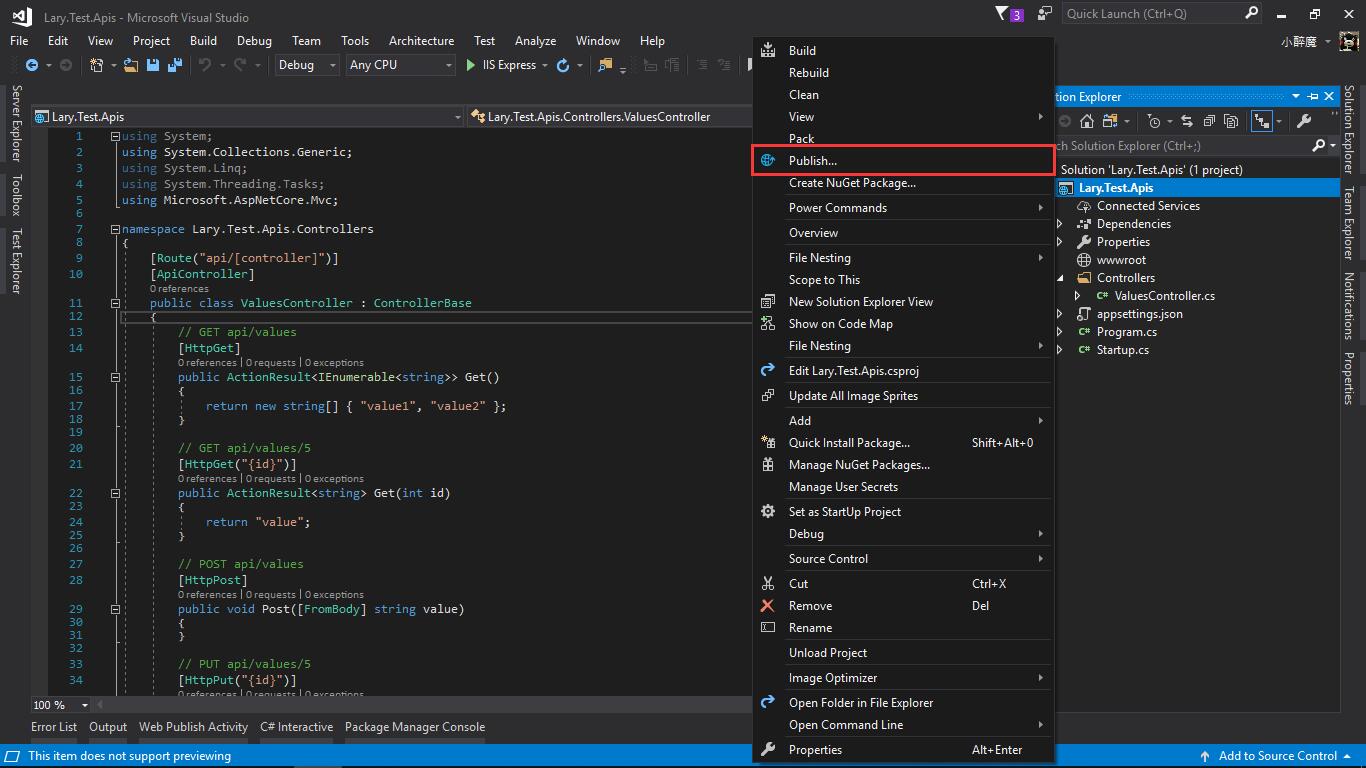Open the IIS Express launch target dropdown arrow
The image size is (1366, 768).
tap(545, 65)
